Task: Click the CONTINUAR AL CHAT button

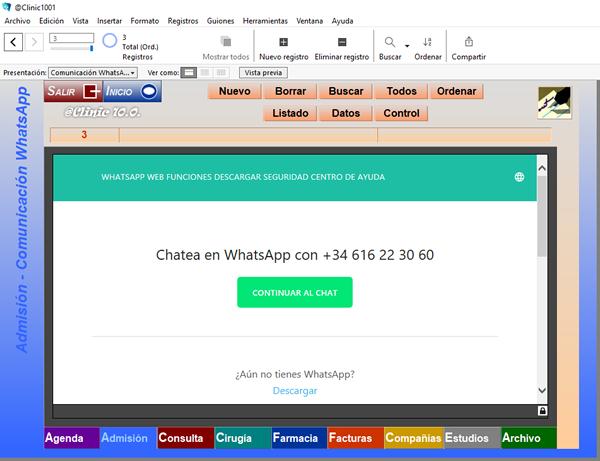Action: tap(295, 292)
